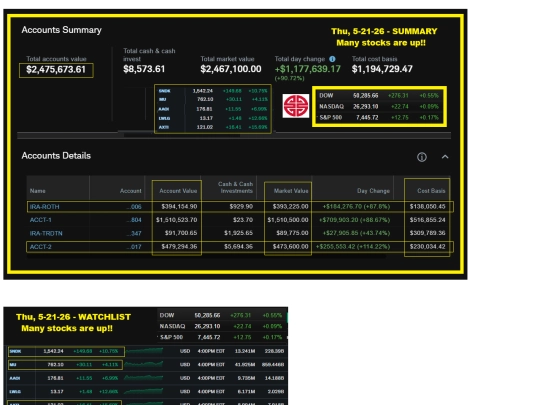This screenshot has height=405, width=540.
Task: Click IRA-TRDTN market value $89,775.00
Action: (292, 233)
